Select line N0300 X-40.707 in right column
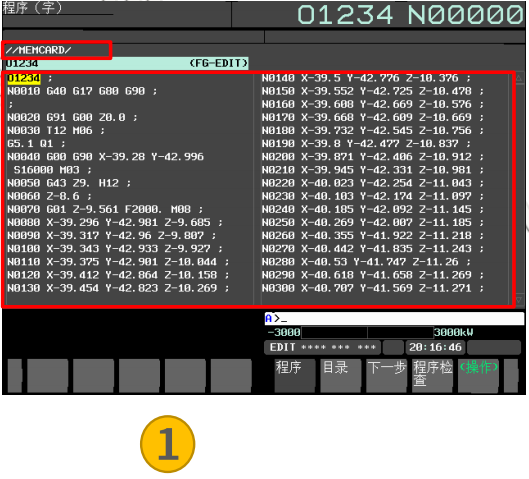This screenshot has height=479, width=529. point(373,288)
